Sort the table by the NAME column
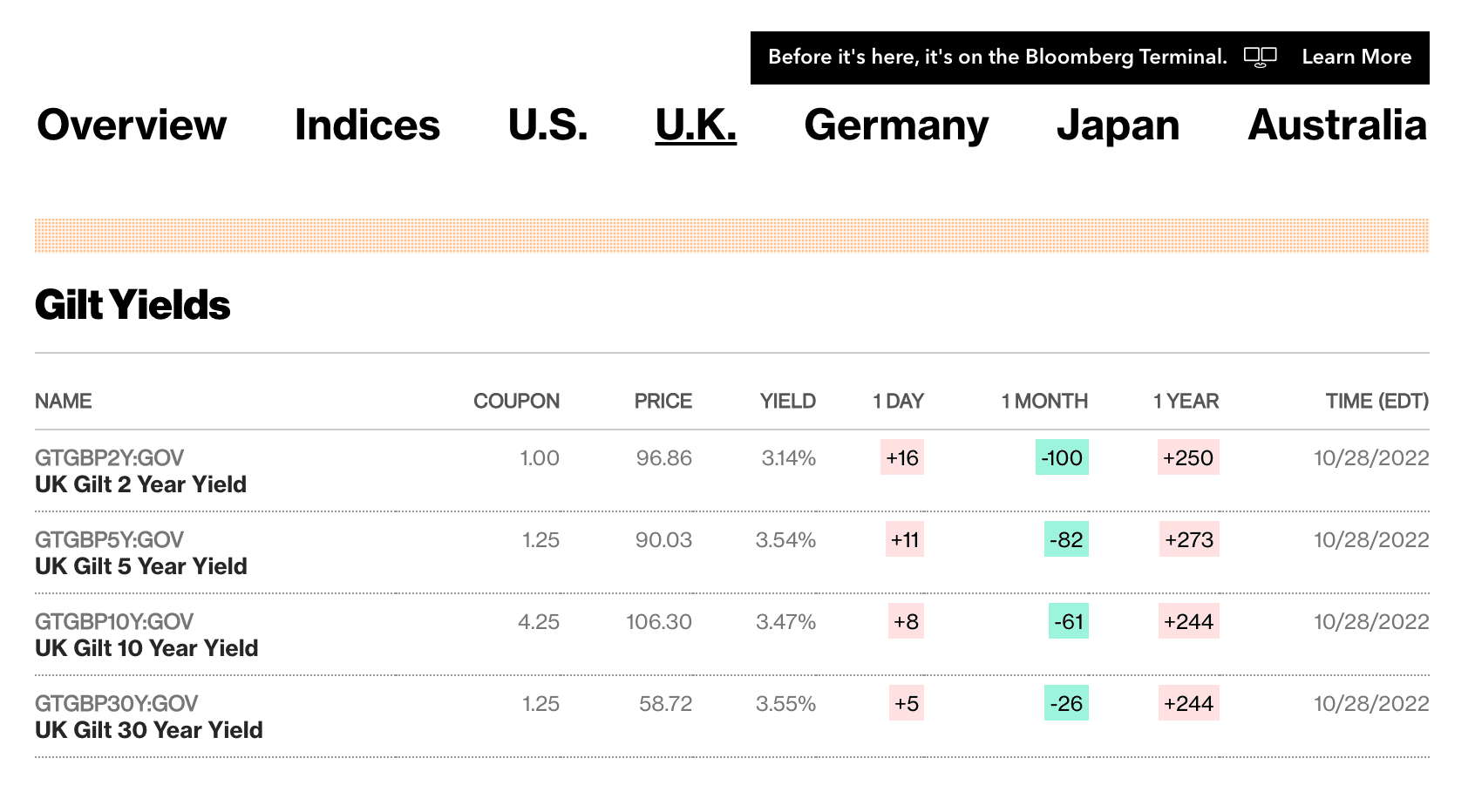Viewport: 1475px width, 812px height. point(63,401)
